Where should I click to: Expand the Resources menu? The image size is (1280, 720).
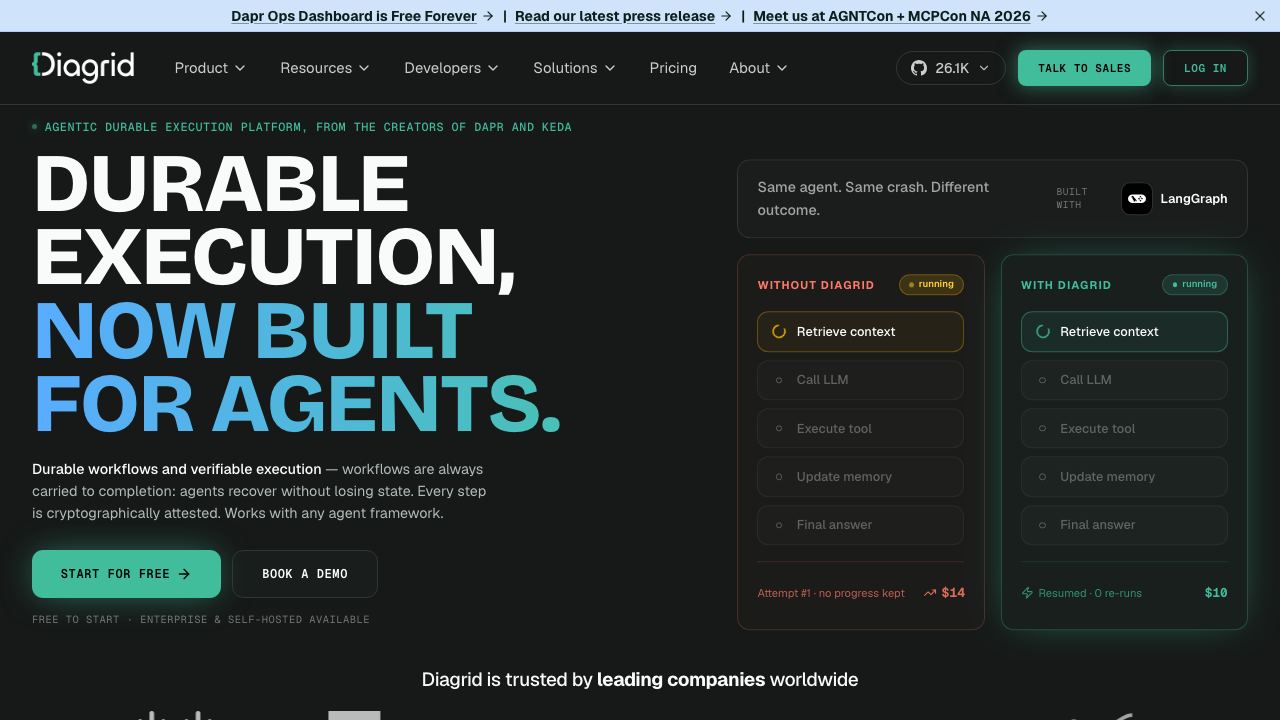pos(325,68)
